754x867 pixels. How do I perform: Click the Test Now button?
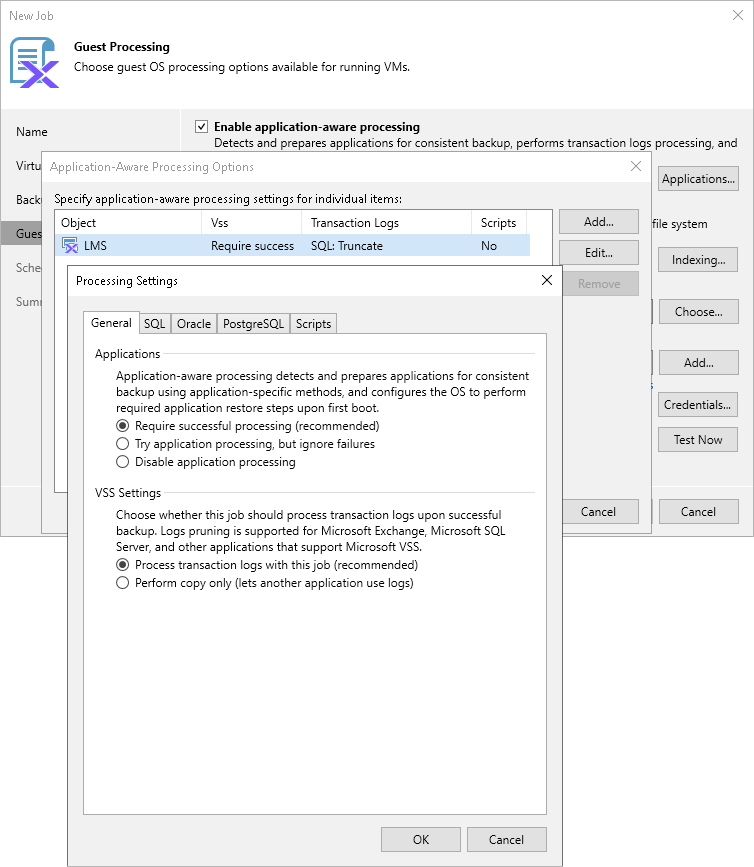click(x=698, y=440)
